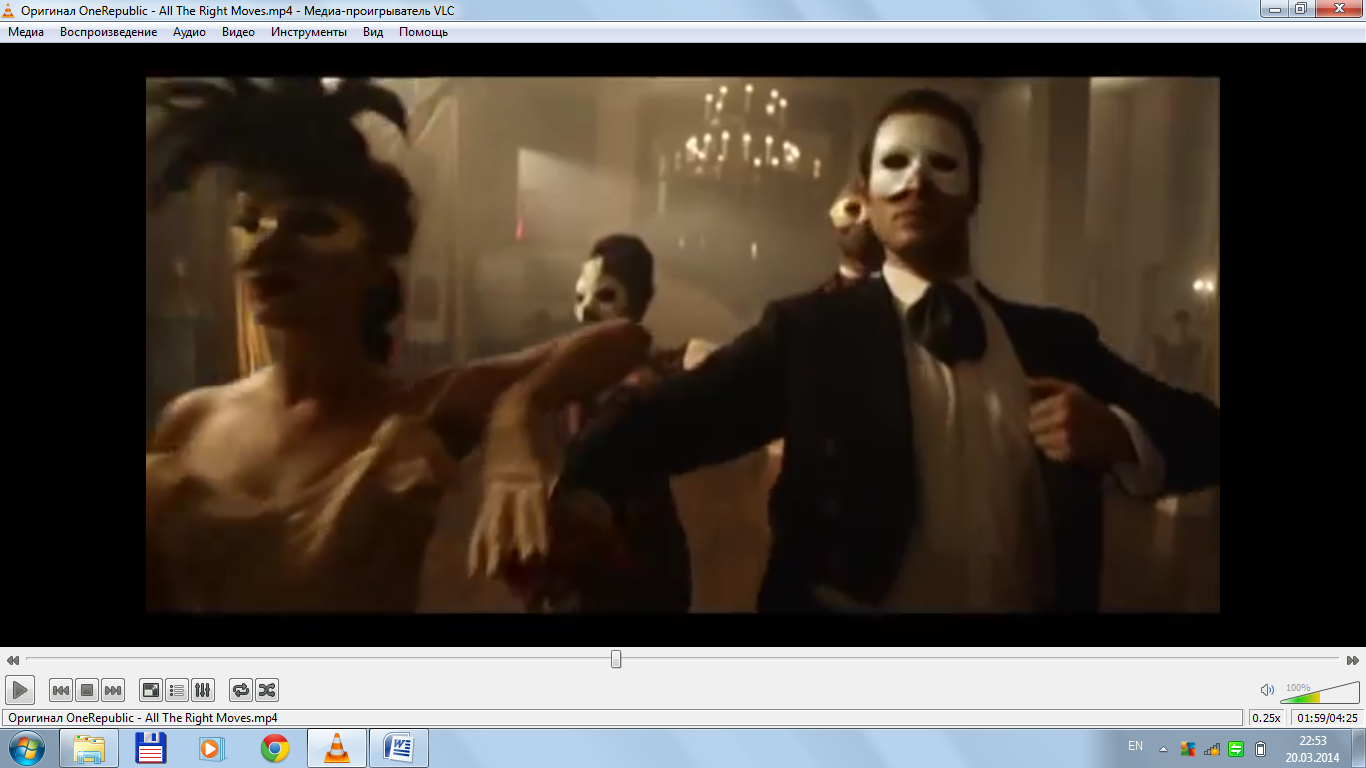Toggle shuffle random playback

tap(267, 690)
